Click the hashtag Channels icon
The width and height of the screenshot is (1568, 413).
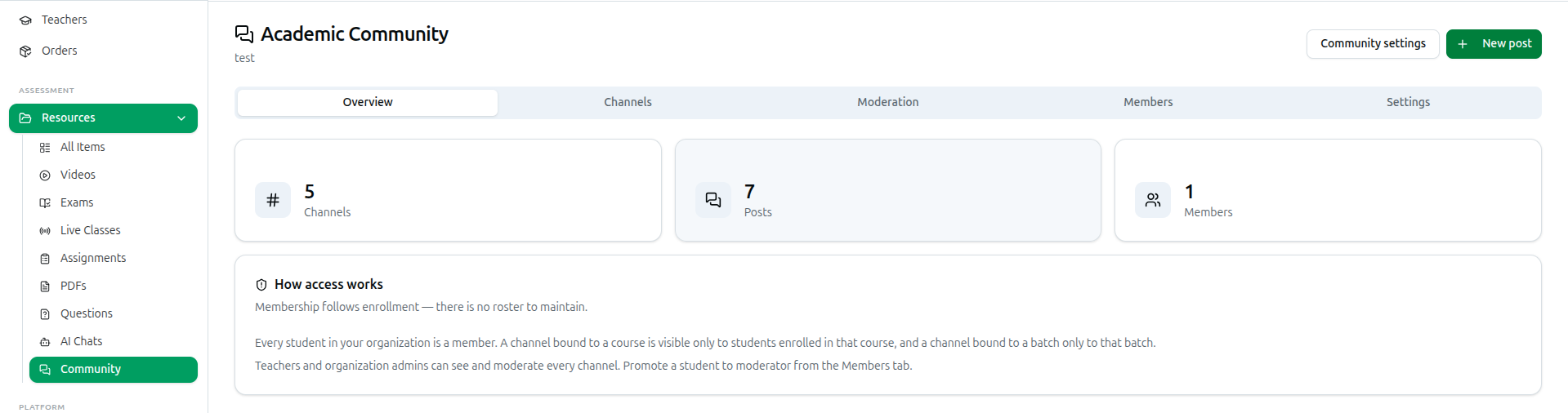click(x=273, y=200)
